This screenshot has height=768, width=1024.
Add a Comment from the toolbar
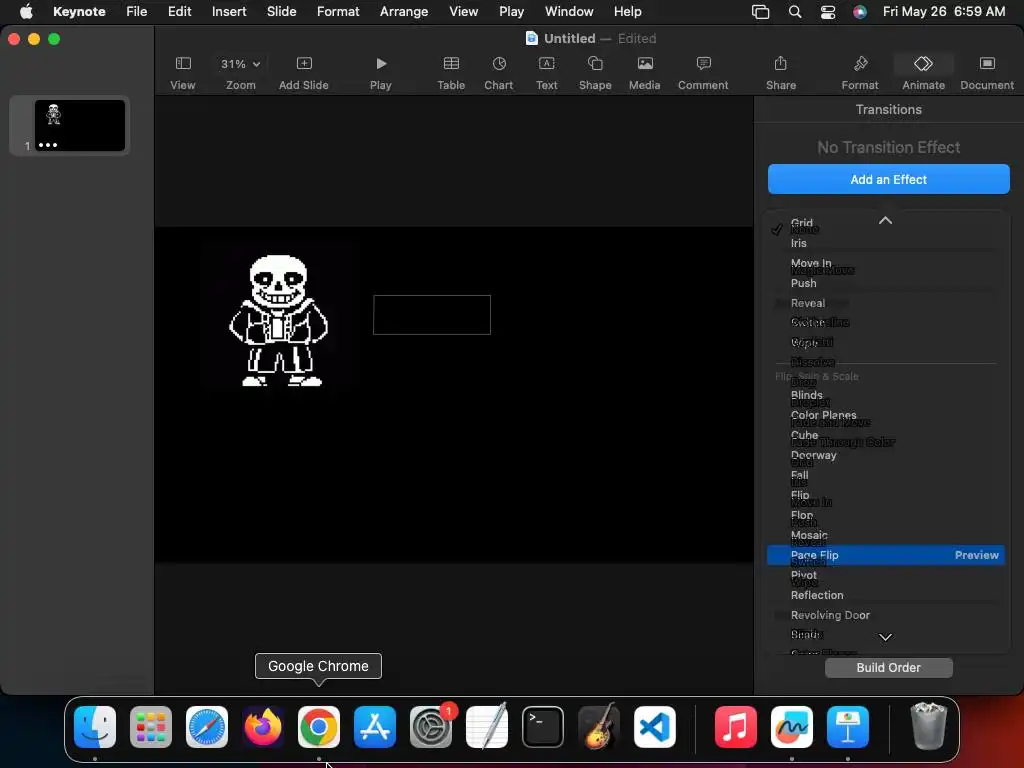703,73
